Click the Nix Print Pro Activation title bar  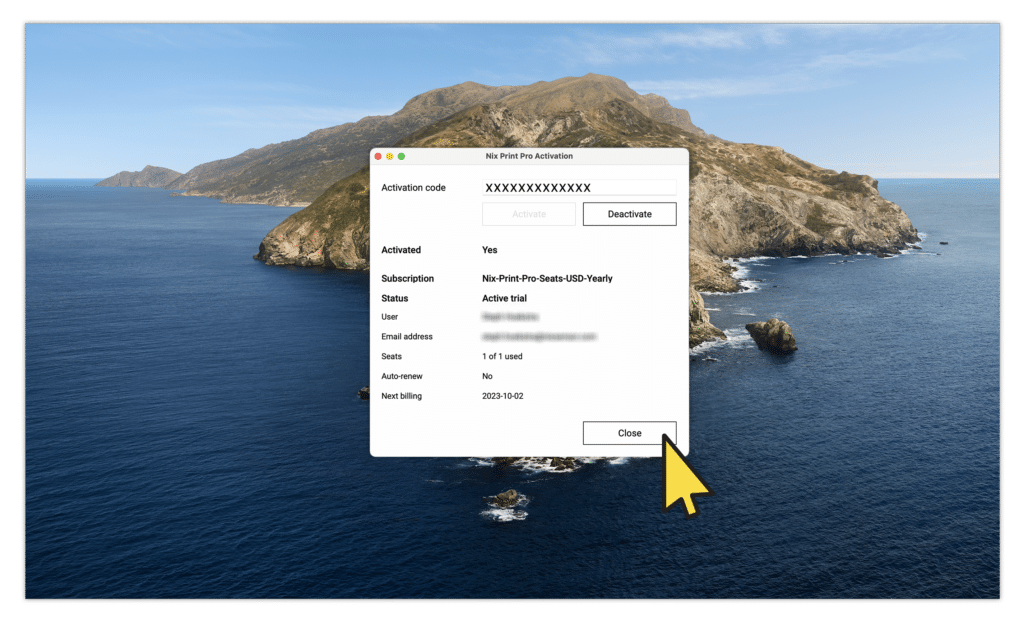[x=528, y=156]
